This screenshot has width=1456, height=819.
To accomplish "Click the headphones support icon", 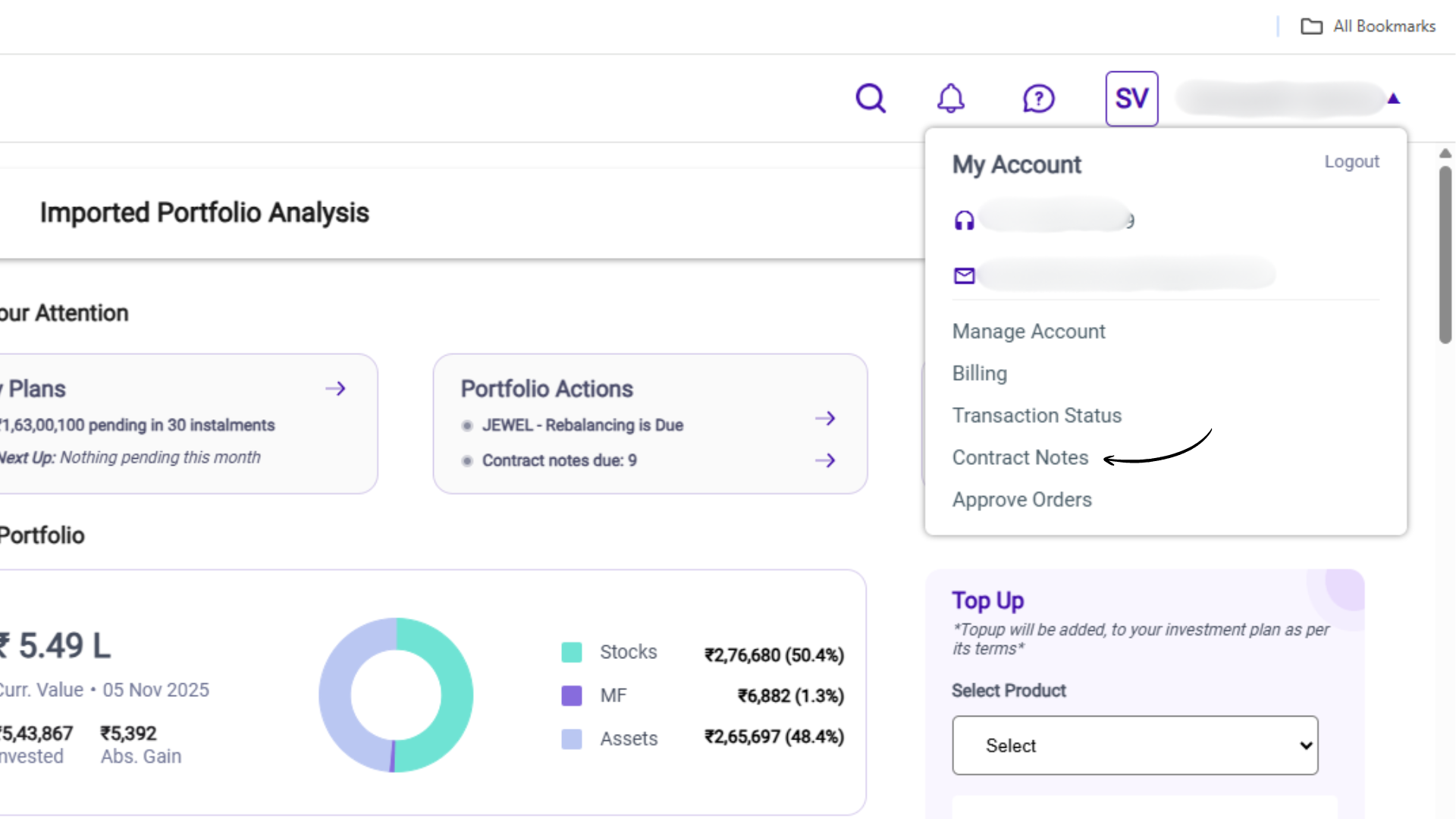I will coord(964,221).
